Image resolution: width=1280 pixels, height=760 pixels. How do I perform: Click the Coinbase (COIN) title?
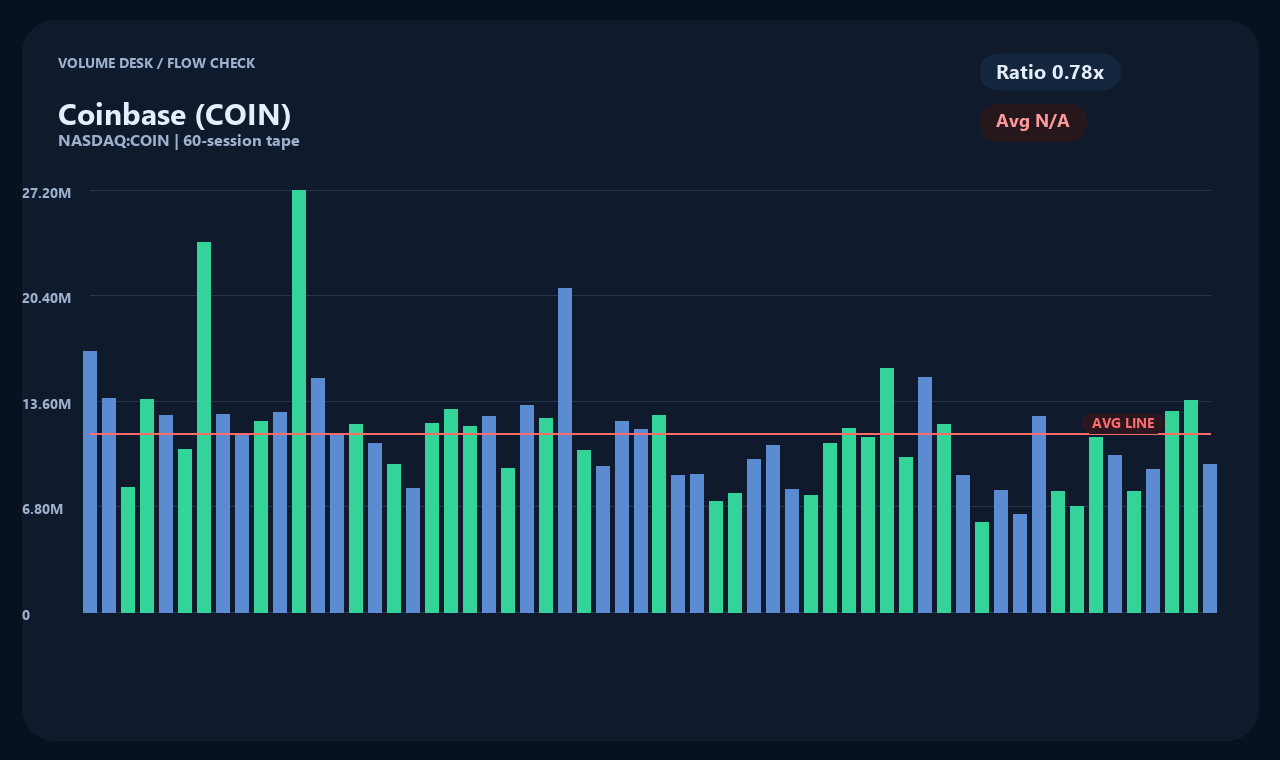[174, 115]
